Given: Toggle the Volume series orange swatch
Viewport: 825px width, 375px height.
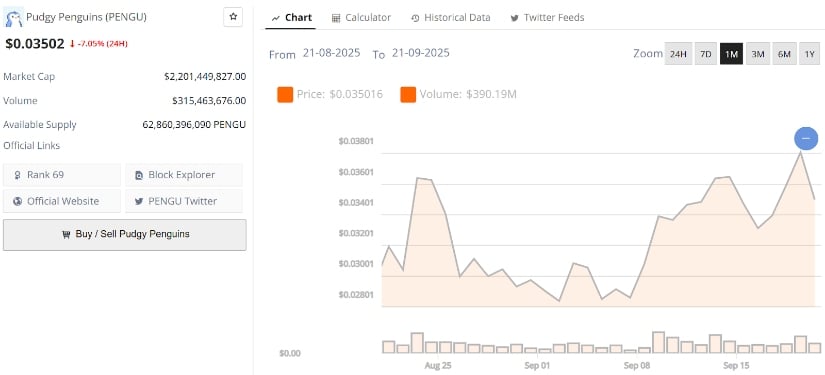Looking at the screenshot, I should (408, 95).
